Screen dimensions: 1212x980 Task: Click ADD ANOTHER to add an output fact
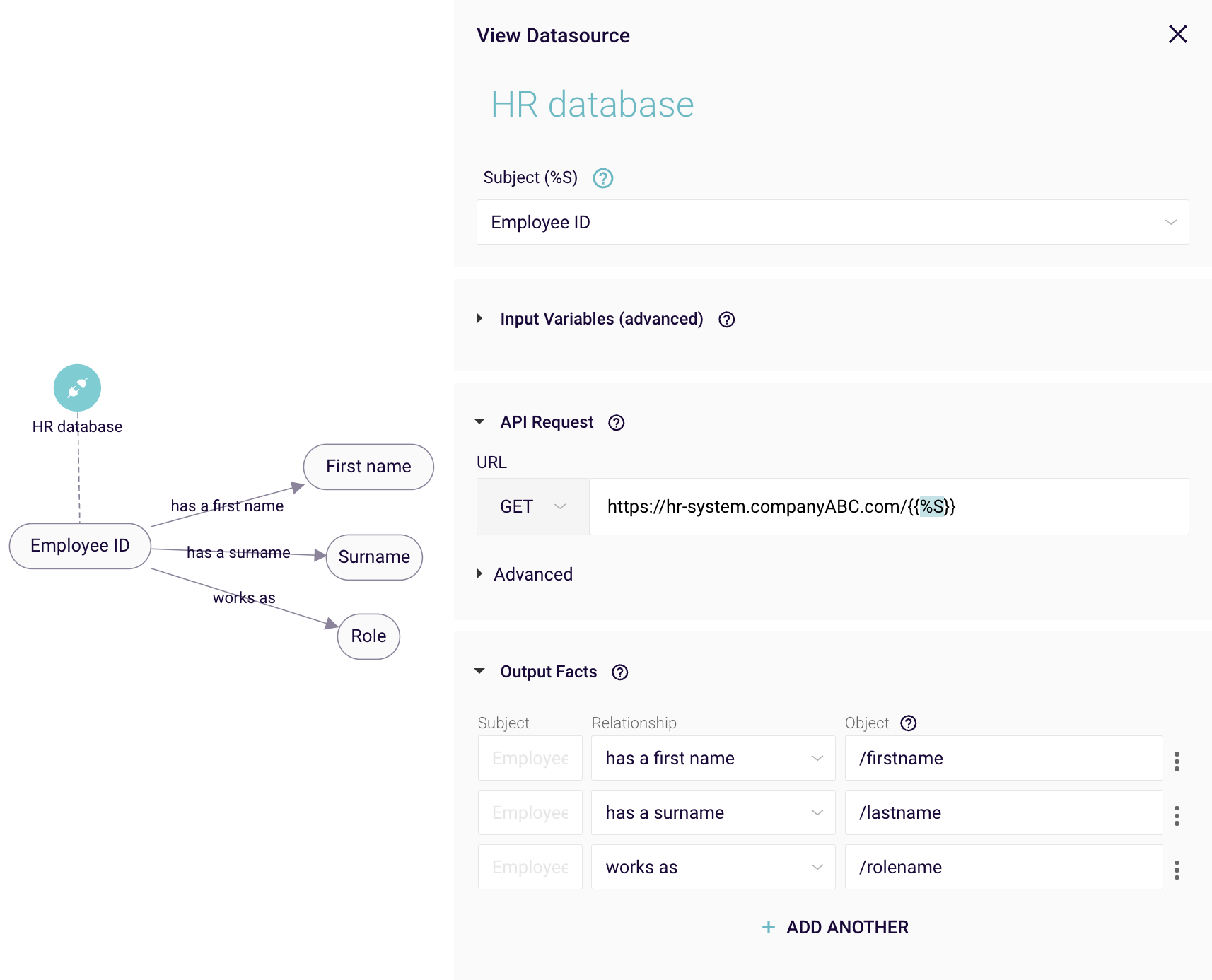tap(836, 927)
